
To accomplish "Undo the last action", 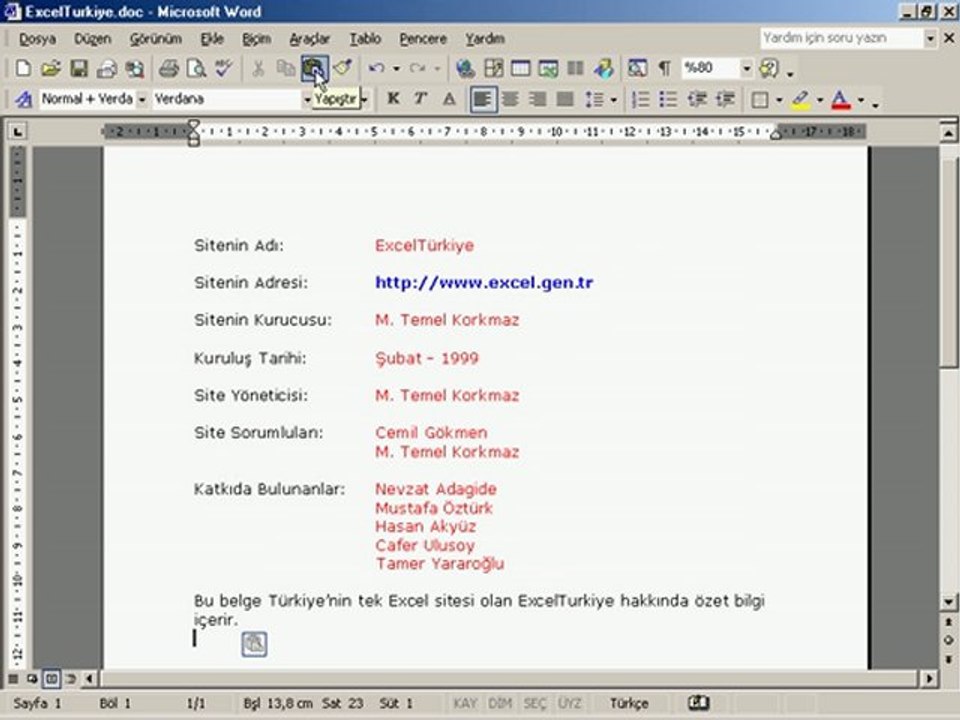I will 377,68.
